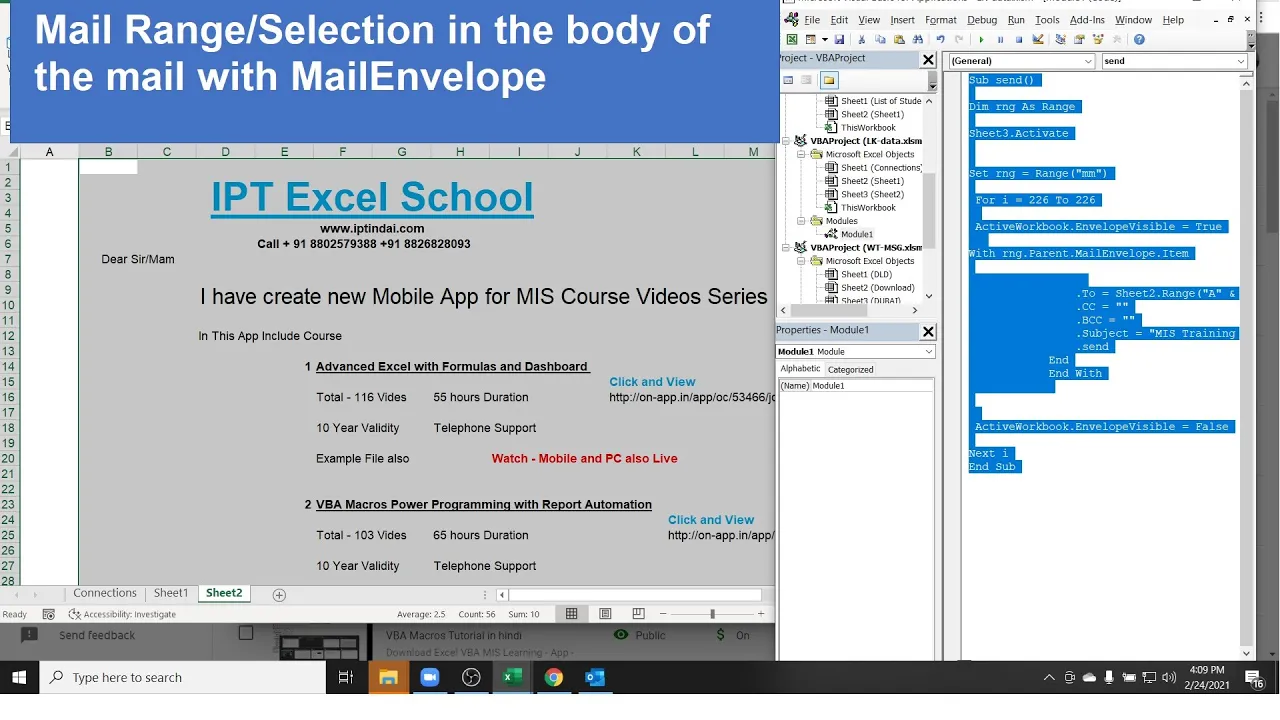Save the VBA project with the disk icon
This screenshot has width=1280, height=720.
(x=839, y=40)
